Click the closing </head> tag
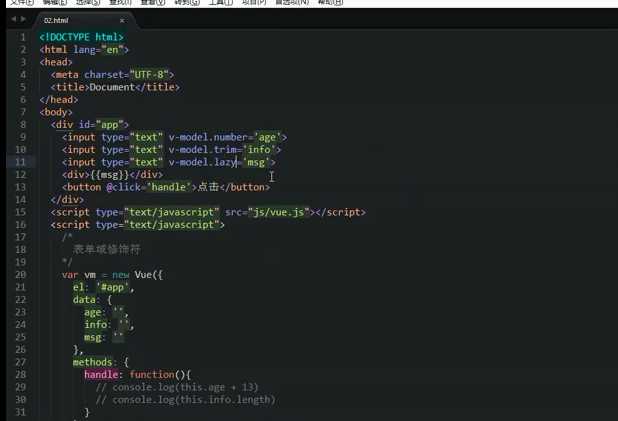618x421 pixels. pos(59,100)
